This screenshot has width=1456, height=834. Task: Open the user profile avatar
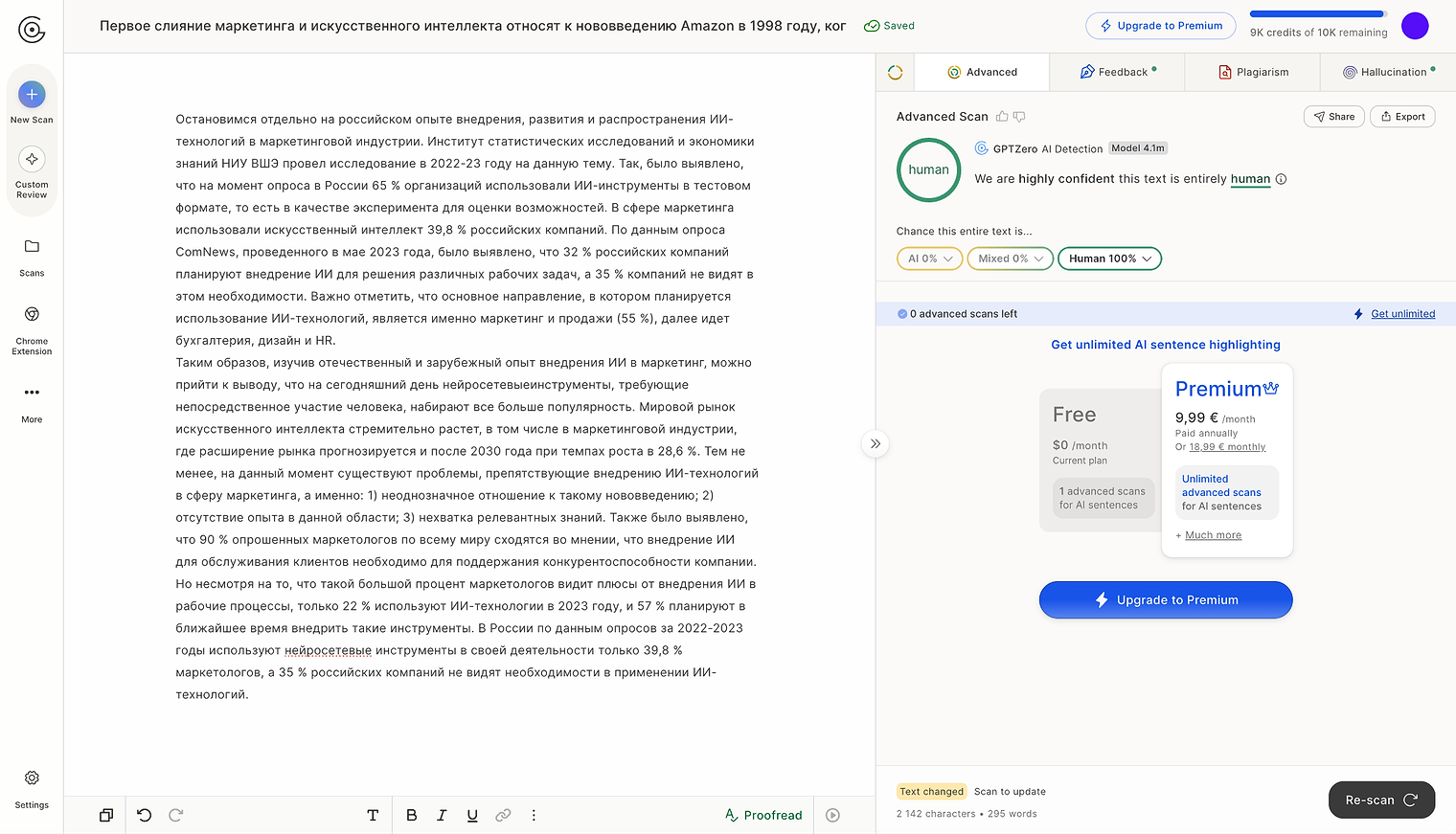pos(1415,26)
